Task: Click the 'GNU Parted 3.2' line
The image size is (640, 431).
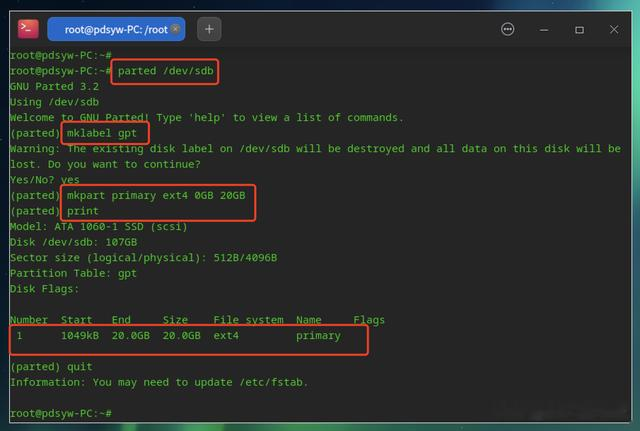Action: (54, 87)
